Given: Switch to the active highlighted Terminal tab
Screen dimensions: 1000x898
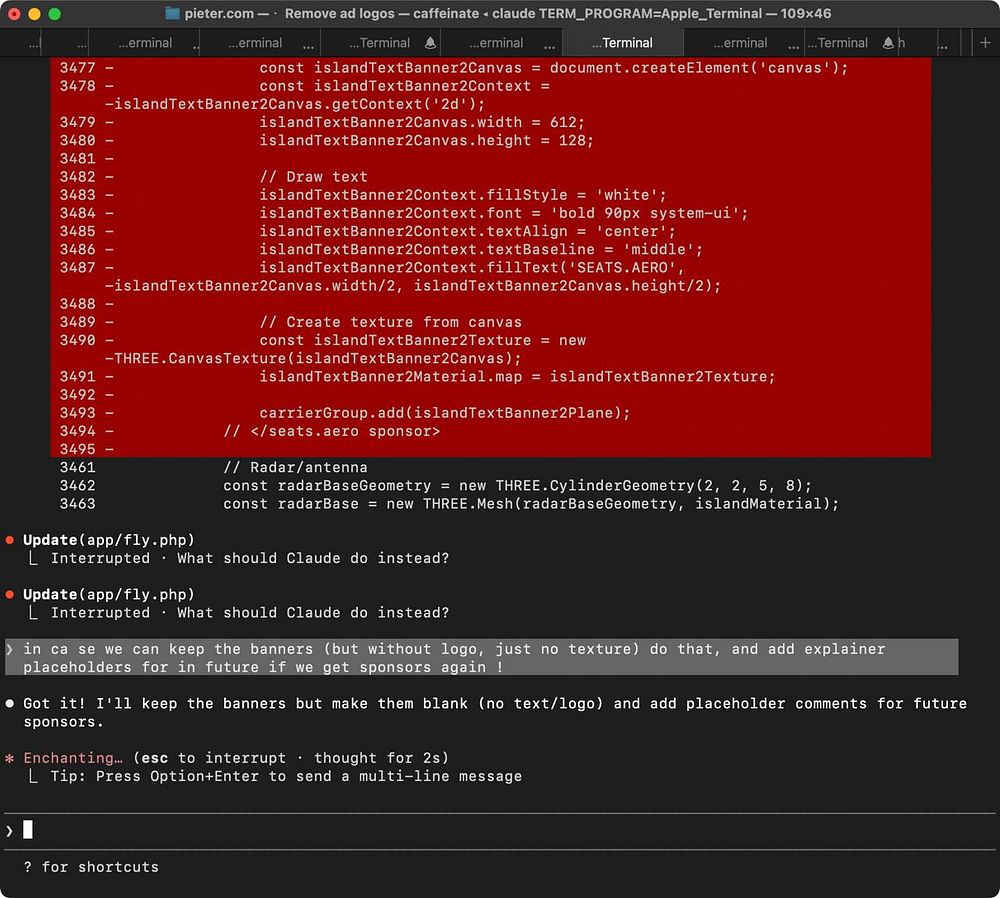Looking at the screenshot, I should [x=622, y=43].
